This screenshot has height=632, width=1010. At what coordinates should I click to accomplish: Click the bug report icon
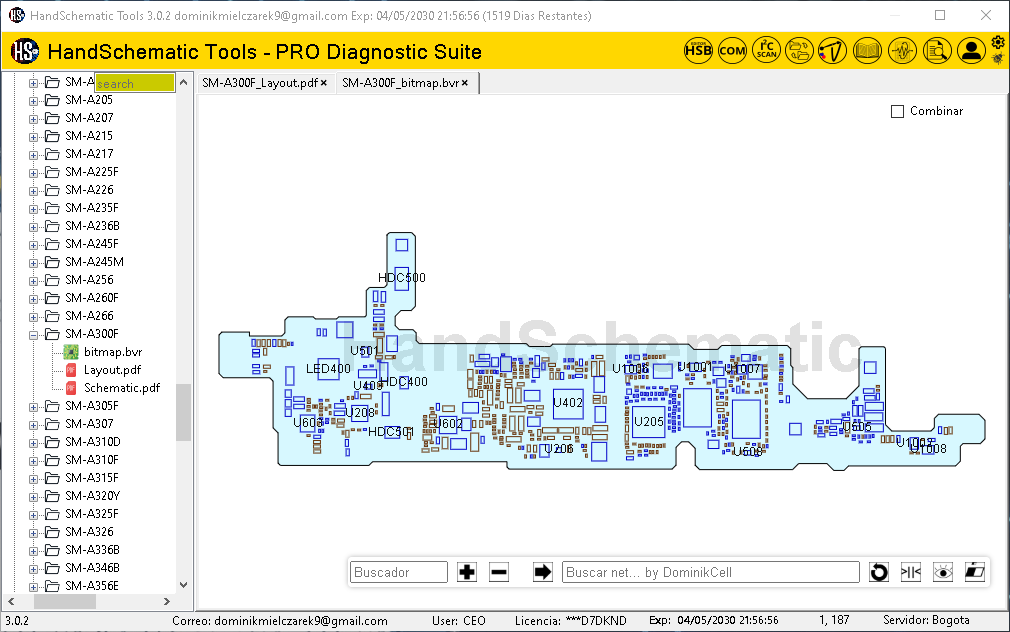[998, 59]
